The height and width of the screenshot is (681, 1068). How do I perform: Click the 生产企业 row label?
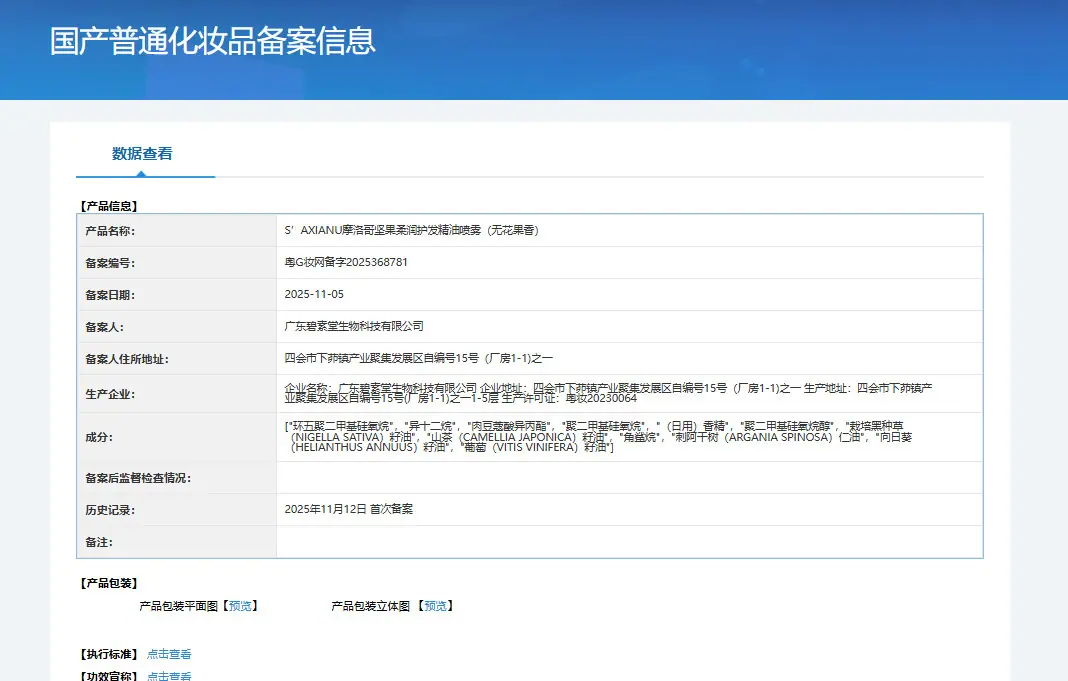[x=110, y=394]
